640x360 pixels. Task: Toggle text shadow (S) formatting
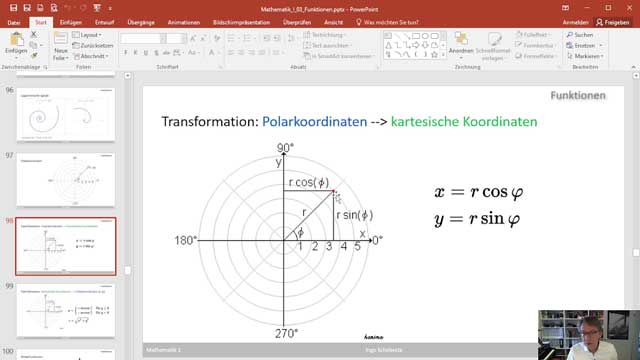tap(156, 53)
